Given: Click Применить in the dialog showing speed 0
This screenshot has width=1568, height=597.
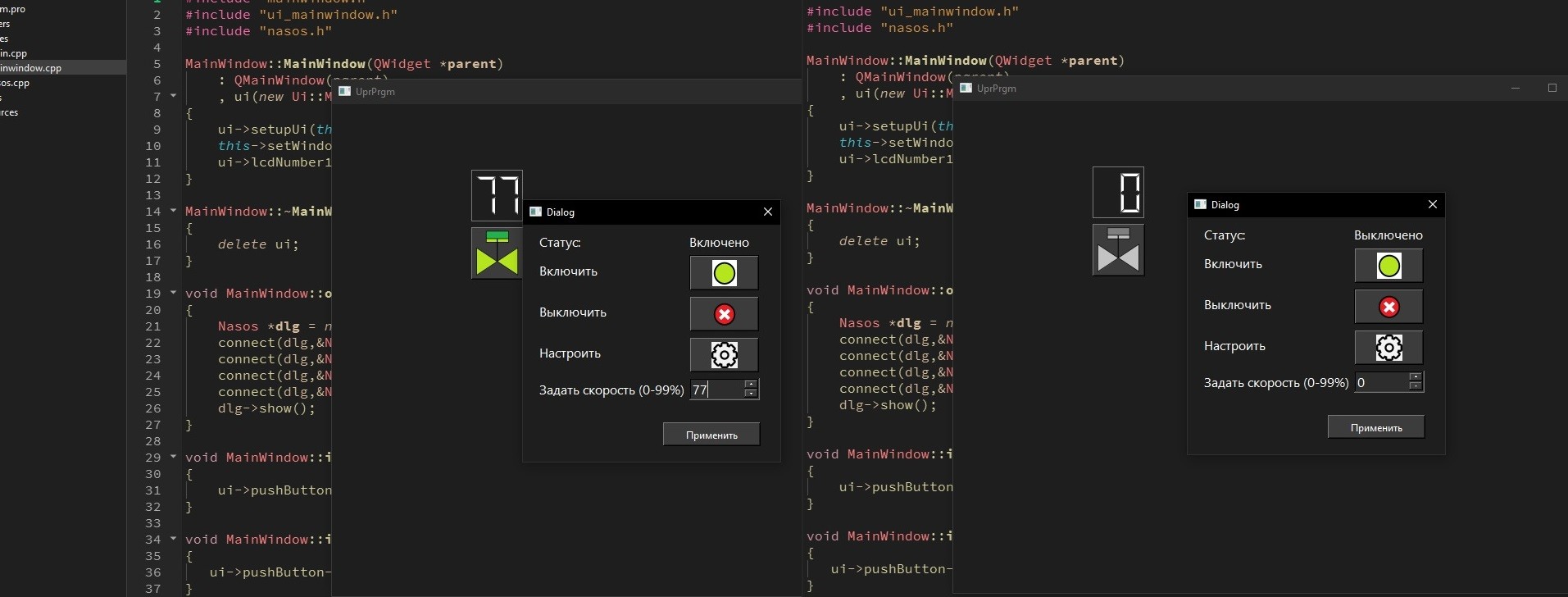Looking at the screenshot, I should pos(1375,427).
